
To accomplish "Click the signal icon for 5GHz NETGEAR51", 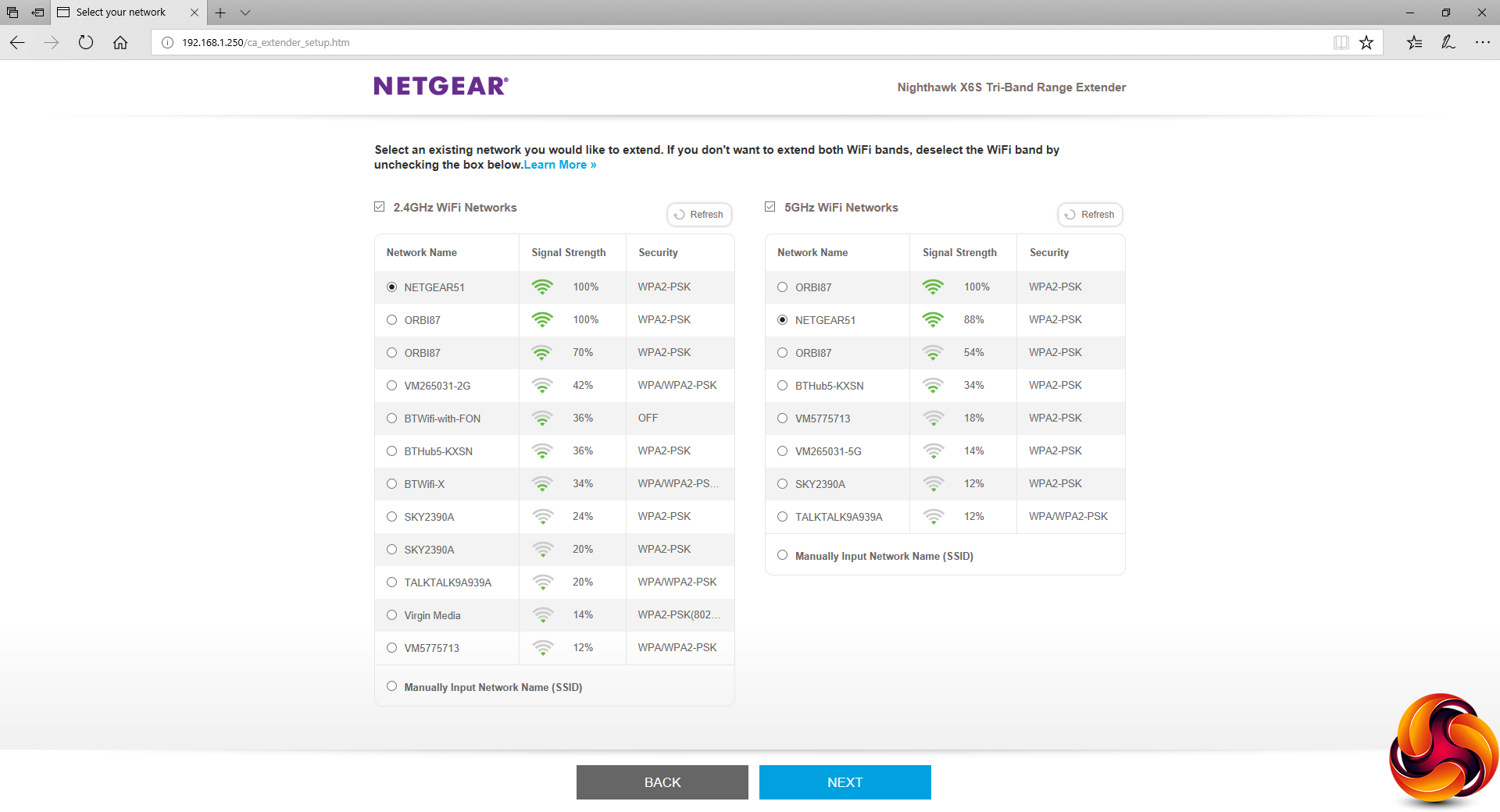I will [933, 320].
